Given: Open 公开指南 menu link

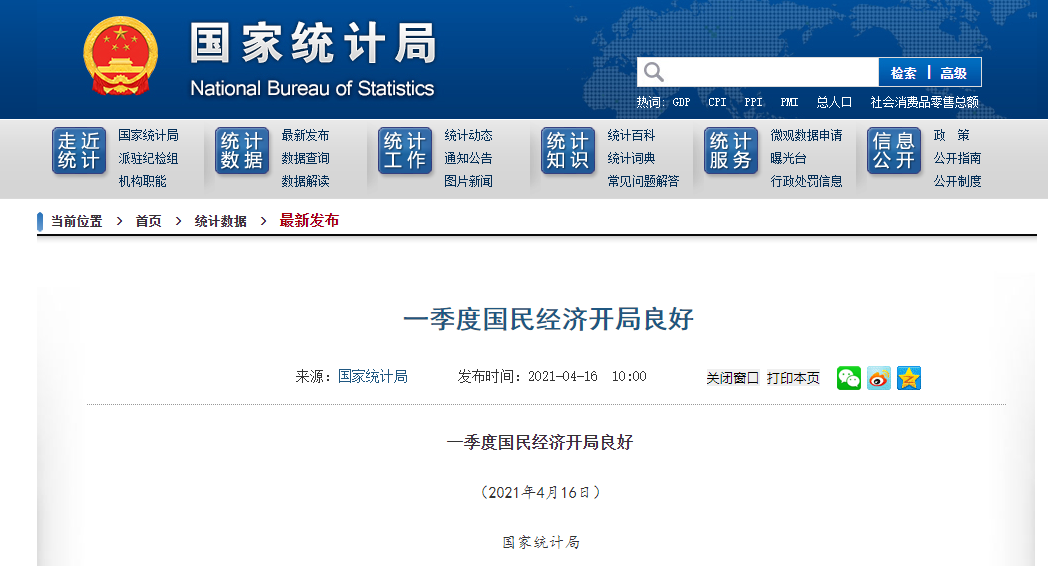Looking at the screenshot, I should tap(958, 158).
